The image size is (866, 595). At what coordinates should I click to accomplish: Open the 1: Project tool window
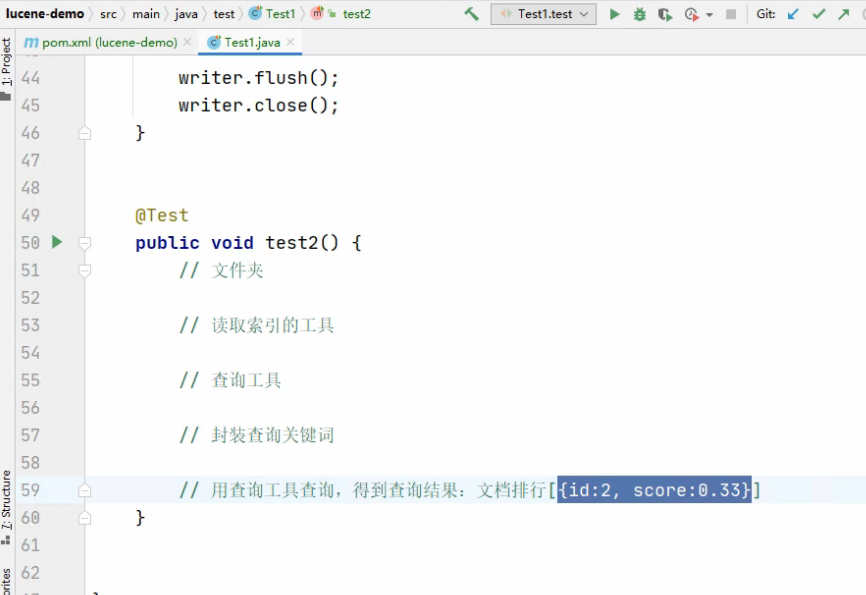click(x=6, y=69)
